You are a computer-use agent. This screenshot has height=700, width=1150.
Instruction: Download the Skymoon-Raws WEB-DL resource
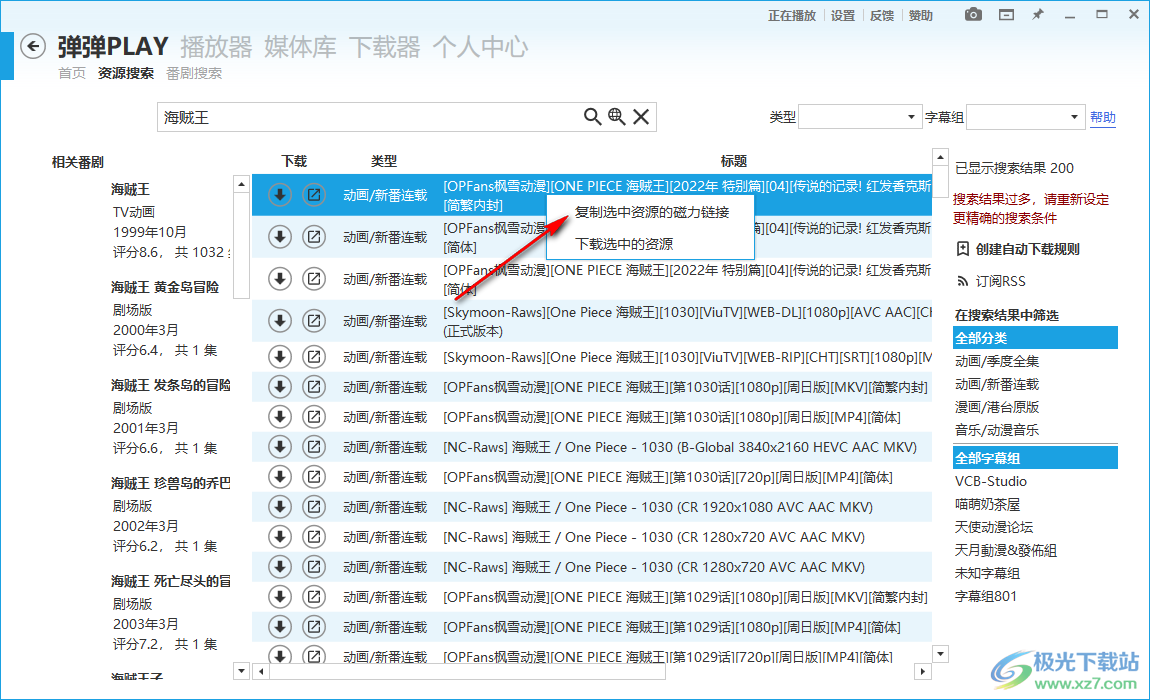pos(279,321)
